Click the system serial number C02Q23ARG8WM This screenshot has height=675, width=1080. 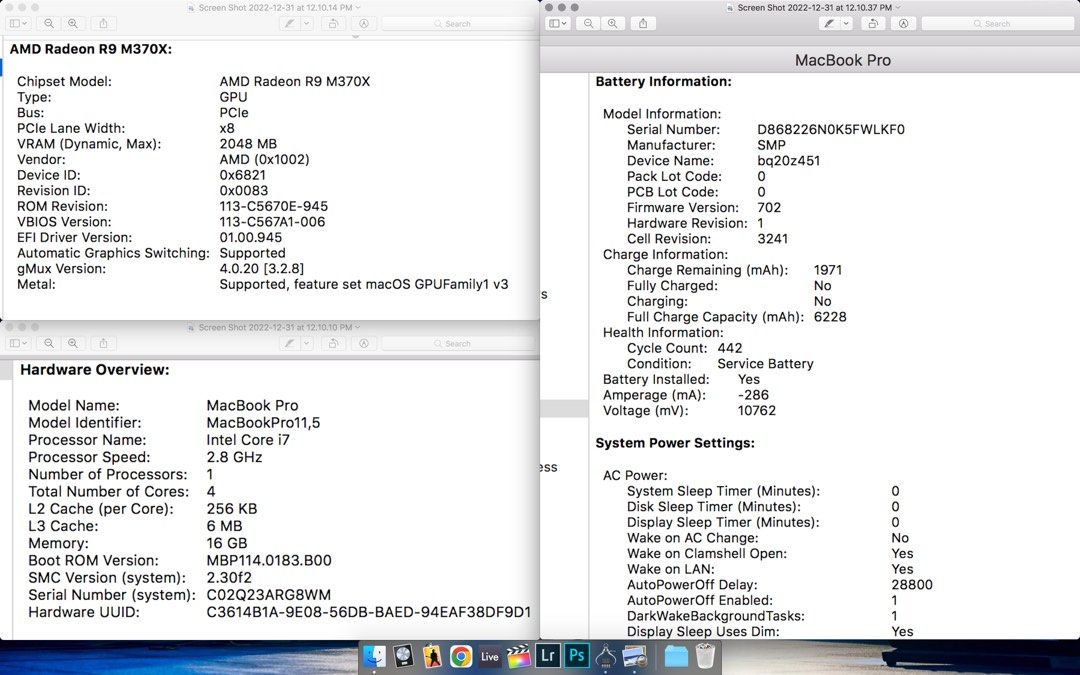(269, 595)
